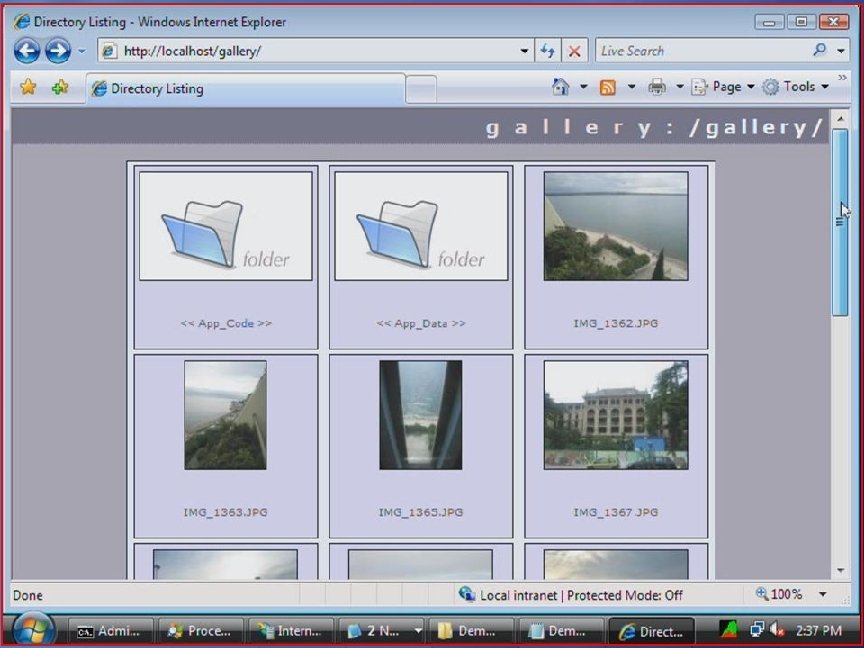Viewport: 864px width, 648px height.
Task: Expand the Feeds dropdown arrow
Action: tap(631, 87)
